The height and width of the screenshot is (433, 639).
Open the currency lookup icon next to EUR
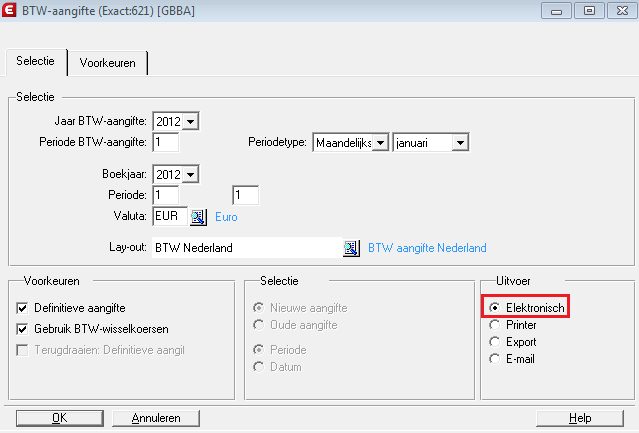coord(197,216)
